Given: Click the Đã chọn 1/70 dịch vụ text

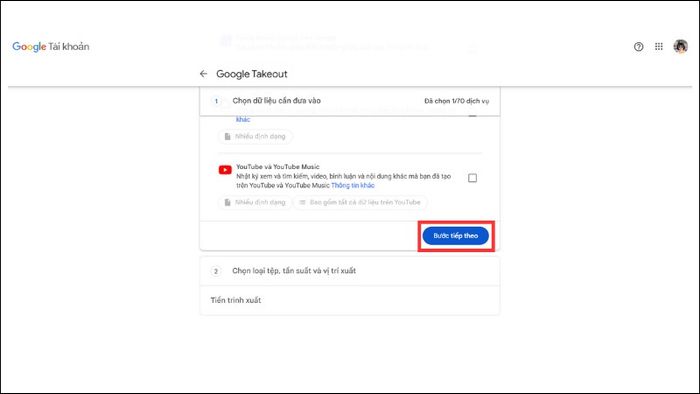Looking at the screenshot, I should 456,101.
